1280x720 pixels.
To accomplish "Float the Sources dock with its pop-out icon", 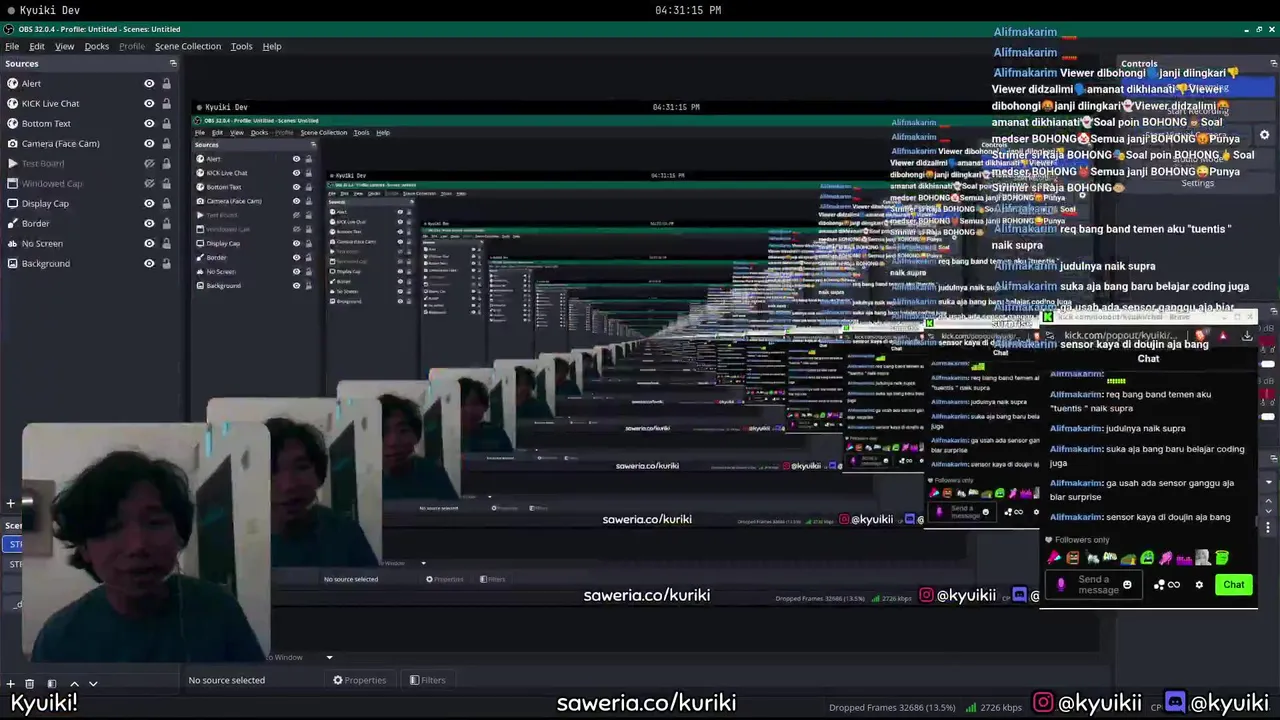I will point(173,63).
